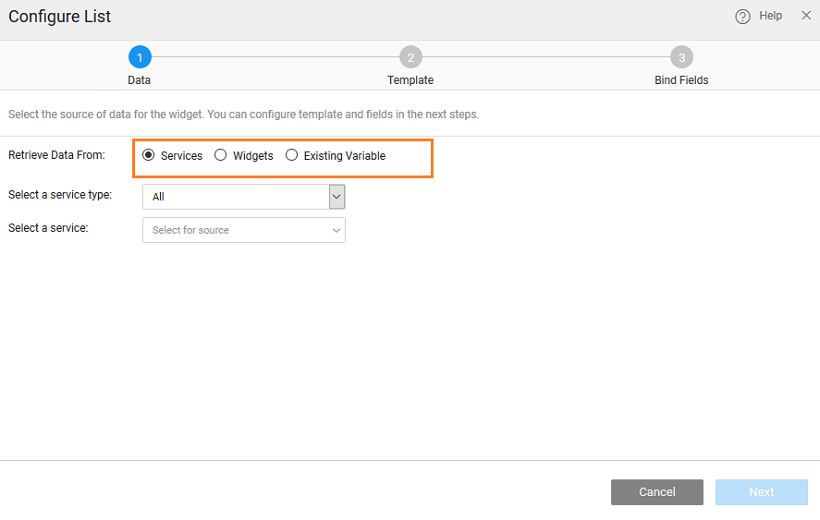
Task: Click the Help question mark icon
Action: tap(742, 17)
